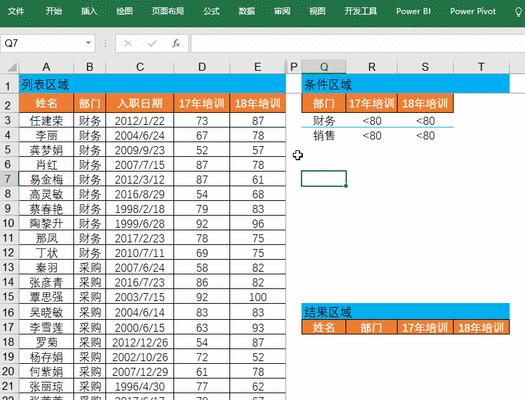
Task: Select column D header
Action: click(x=202, y=67)
